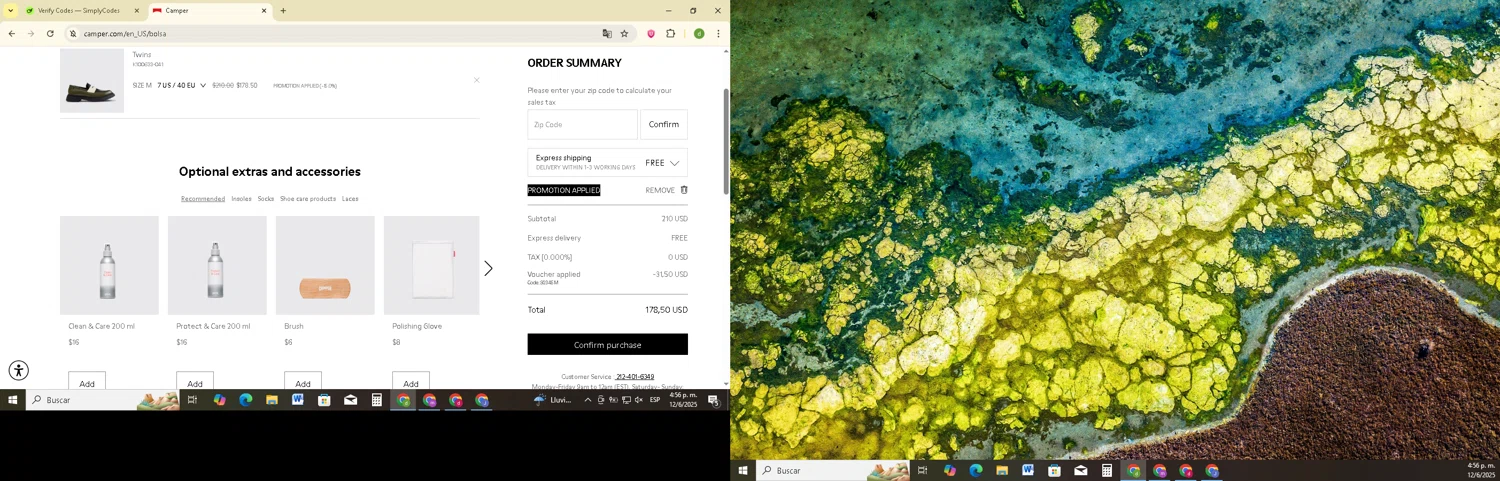1500x481 pixels.
Task: Open the pink shield extension
Action: tap(651, 33)
